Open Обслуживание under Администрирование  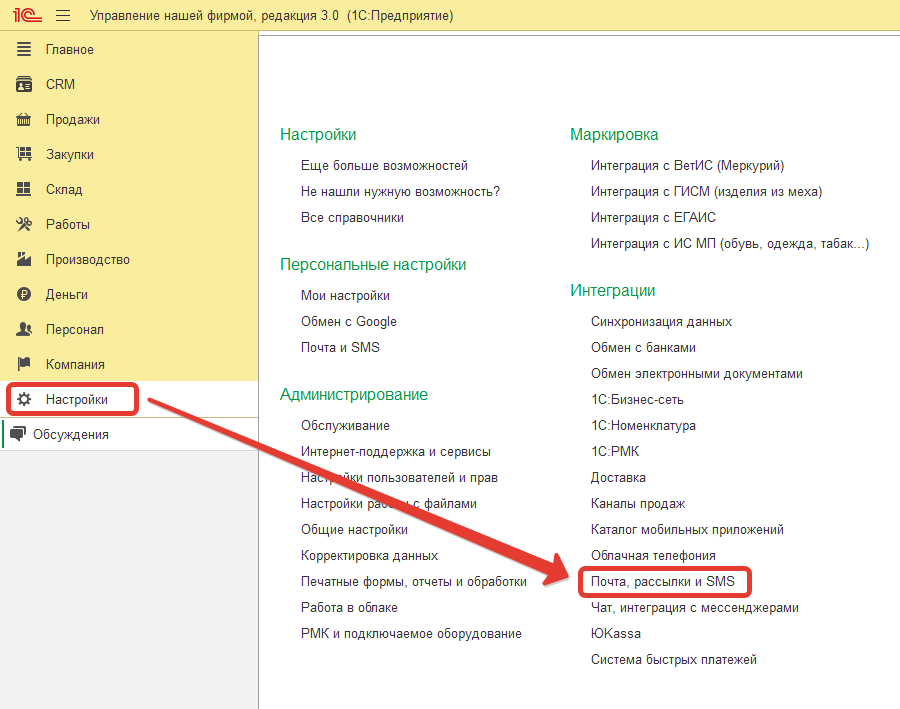[x=345, y=425]
